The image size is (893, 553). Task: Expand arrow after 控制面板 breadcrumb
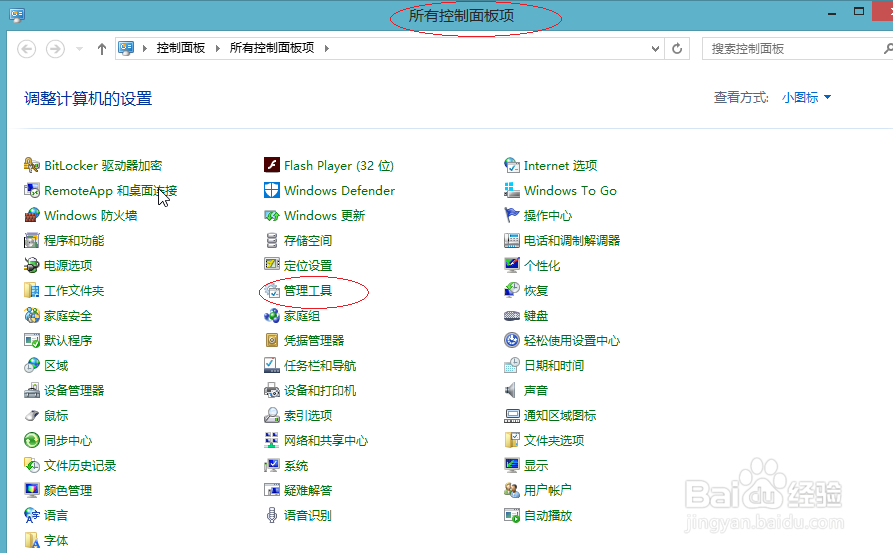[218, 48]
